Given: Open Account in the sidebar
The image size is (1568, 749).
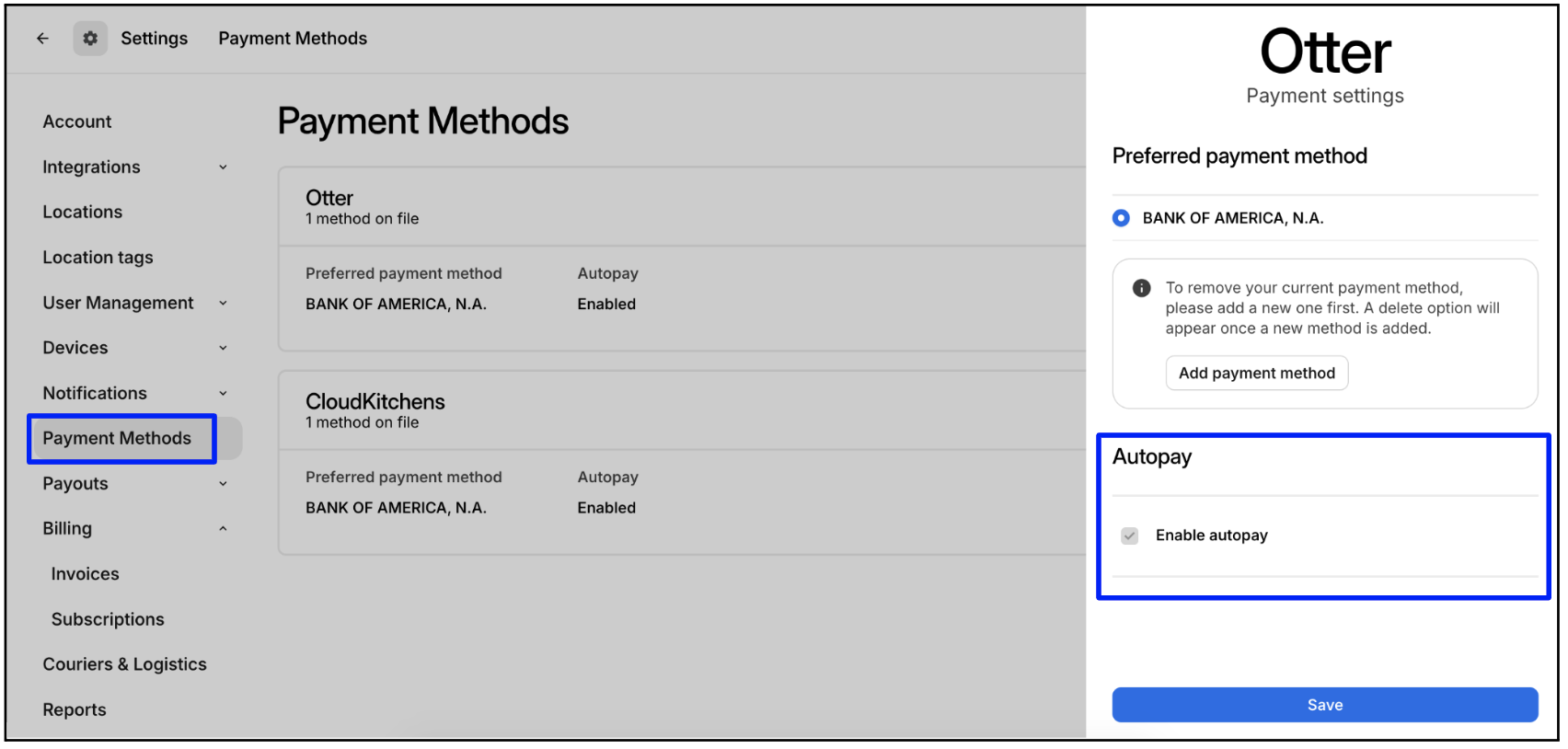Looking at the screenshot, I should coord(77,121).
